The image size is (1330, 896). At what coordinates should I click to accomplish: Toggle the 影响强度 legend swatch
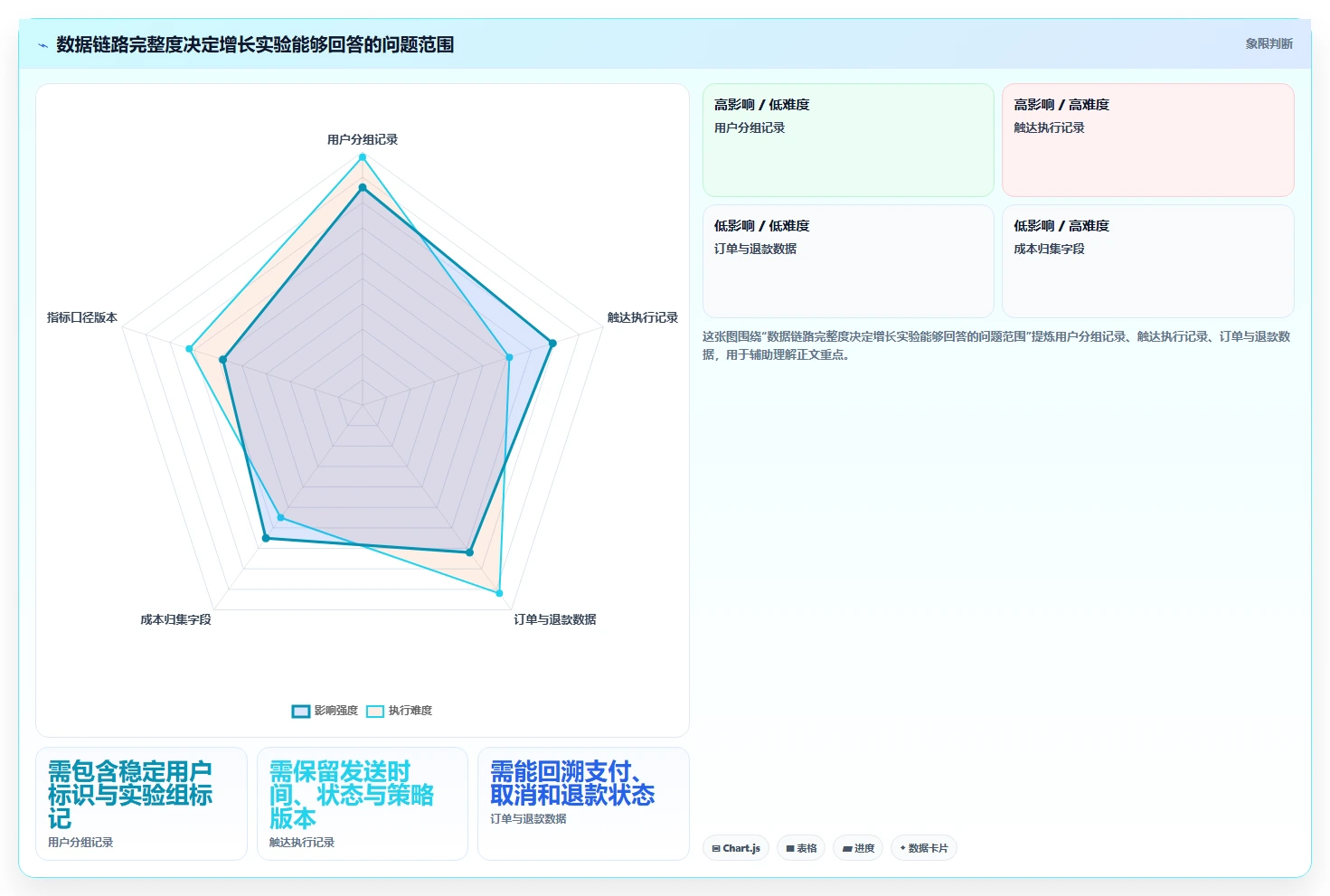301,712
